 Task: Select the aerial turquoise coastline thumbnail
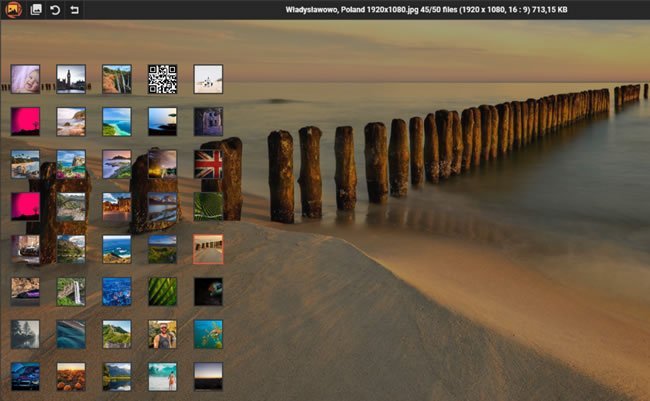(117, 122)
